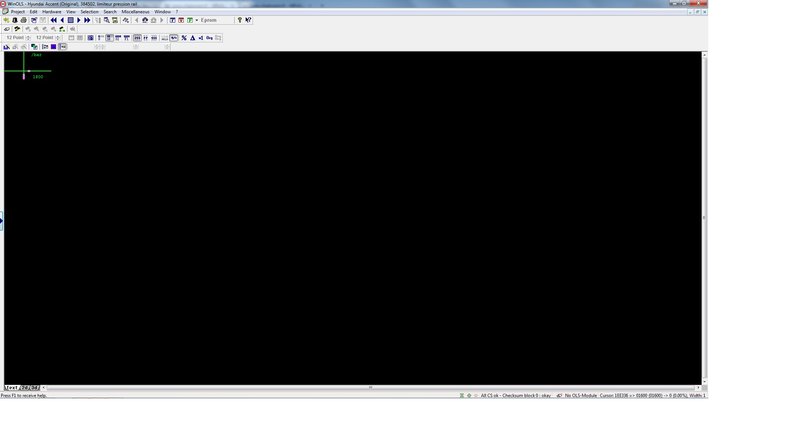Switch to the 2d tab
This screenshot has width=799, height=431.
(x=24, y=388)
